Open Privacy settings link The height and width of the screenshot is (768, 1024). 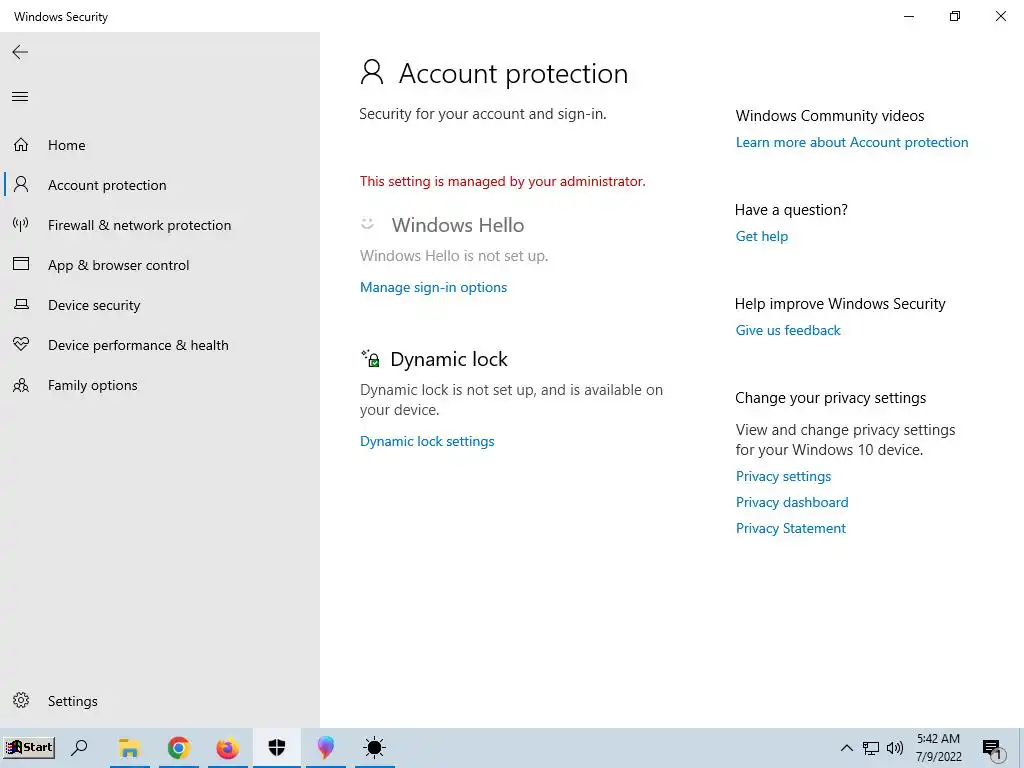click(784, 477)
